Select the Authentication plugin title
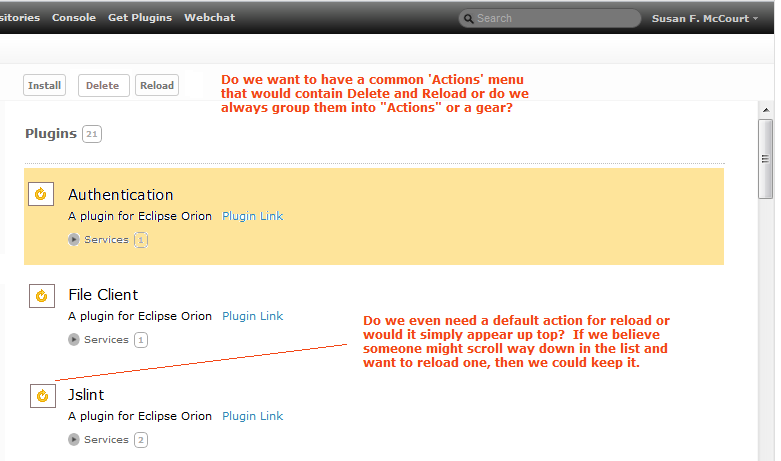Image resolution: width=781 pixels, height=461 pixels. coord(121,195)
